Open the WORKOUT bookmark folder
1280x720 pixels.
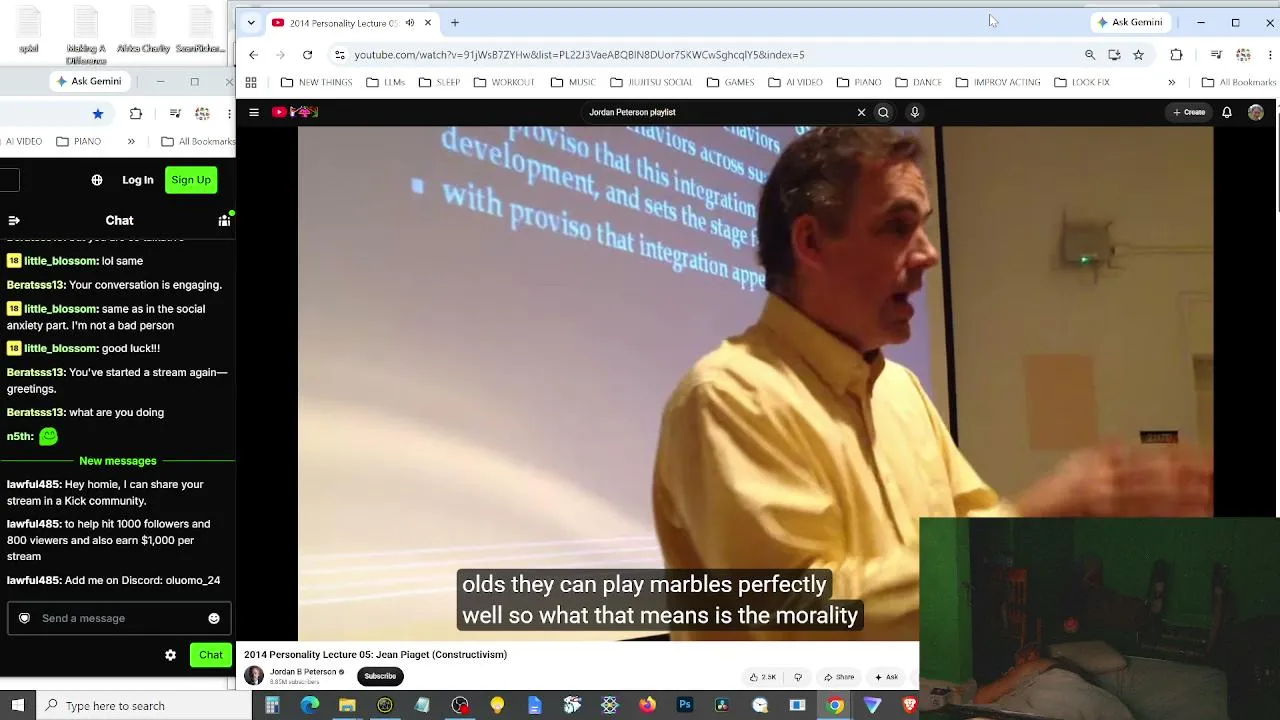click(x=504, y=82)
